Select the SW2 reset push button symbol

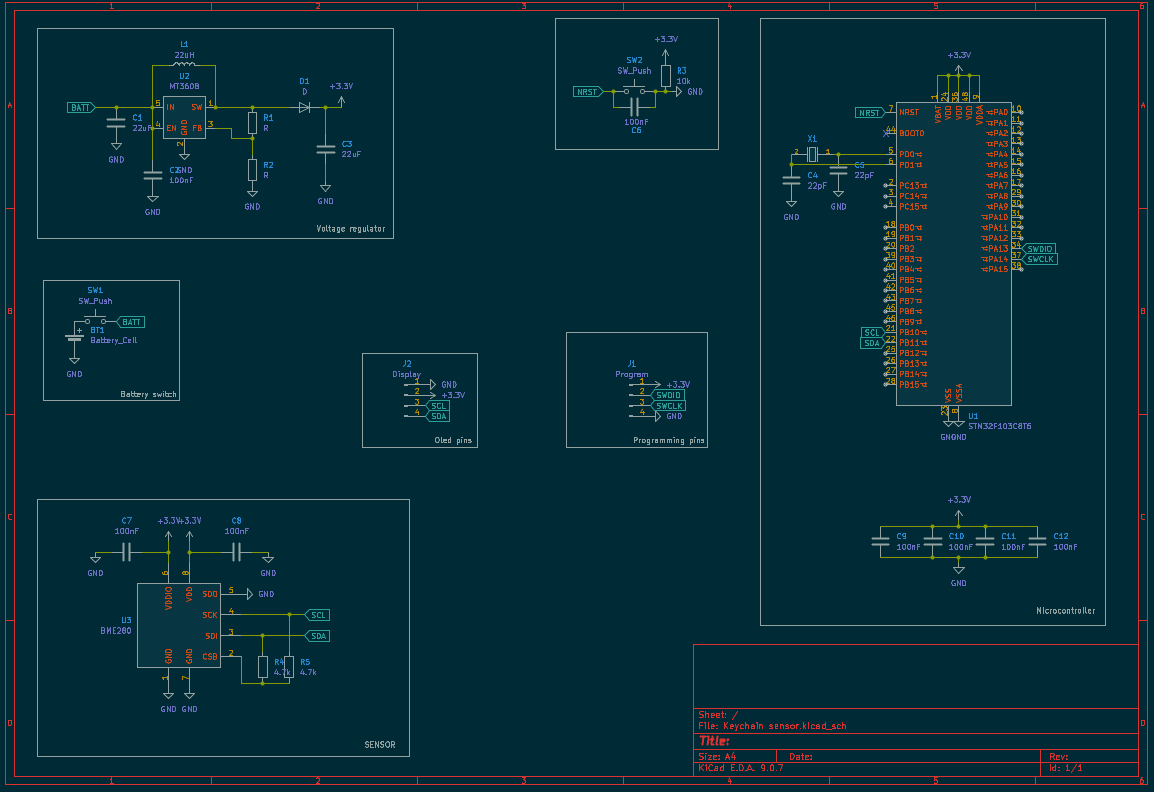point(634,91)
